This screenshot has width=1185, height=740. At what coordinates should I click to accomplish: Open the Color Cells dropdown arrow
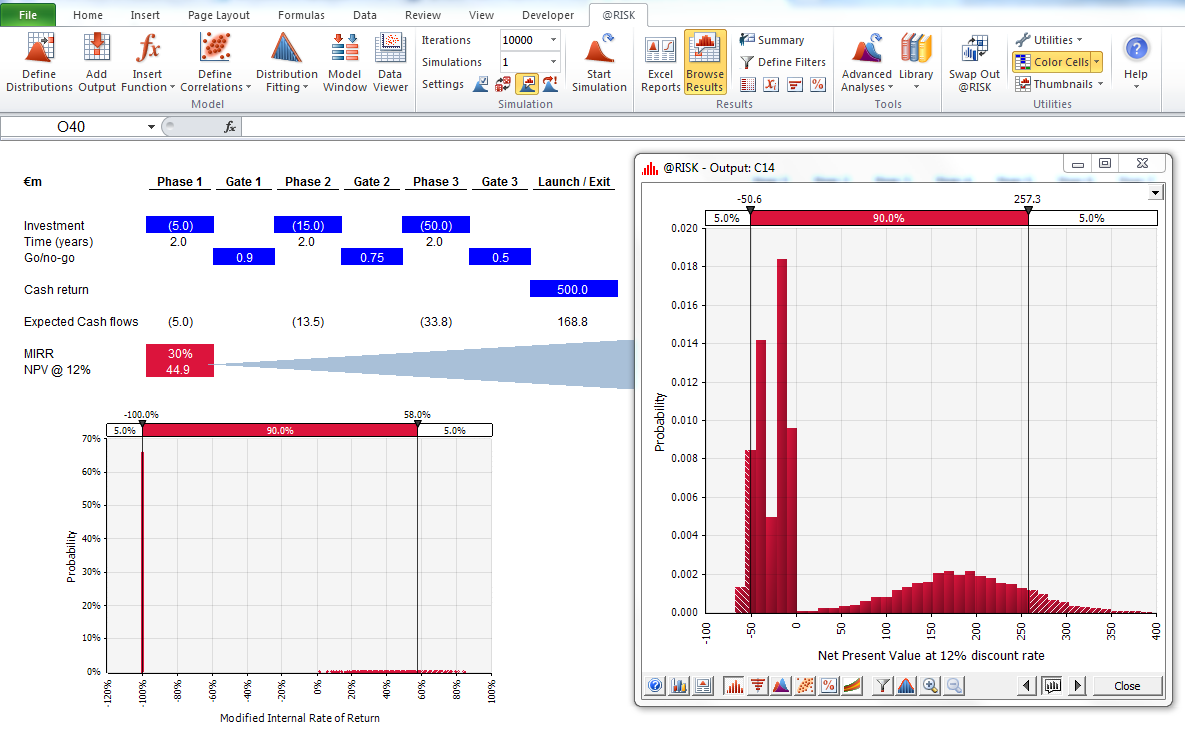pos(1096,62)
